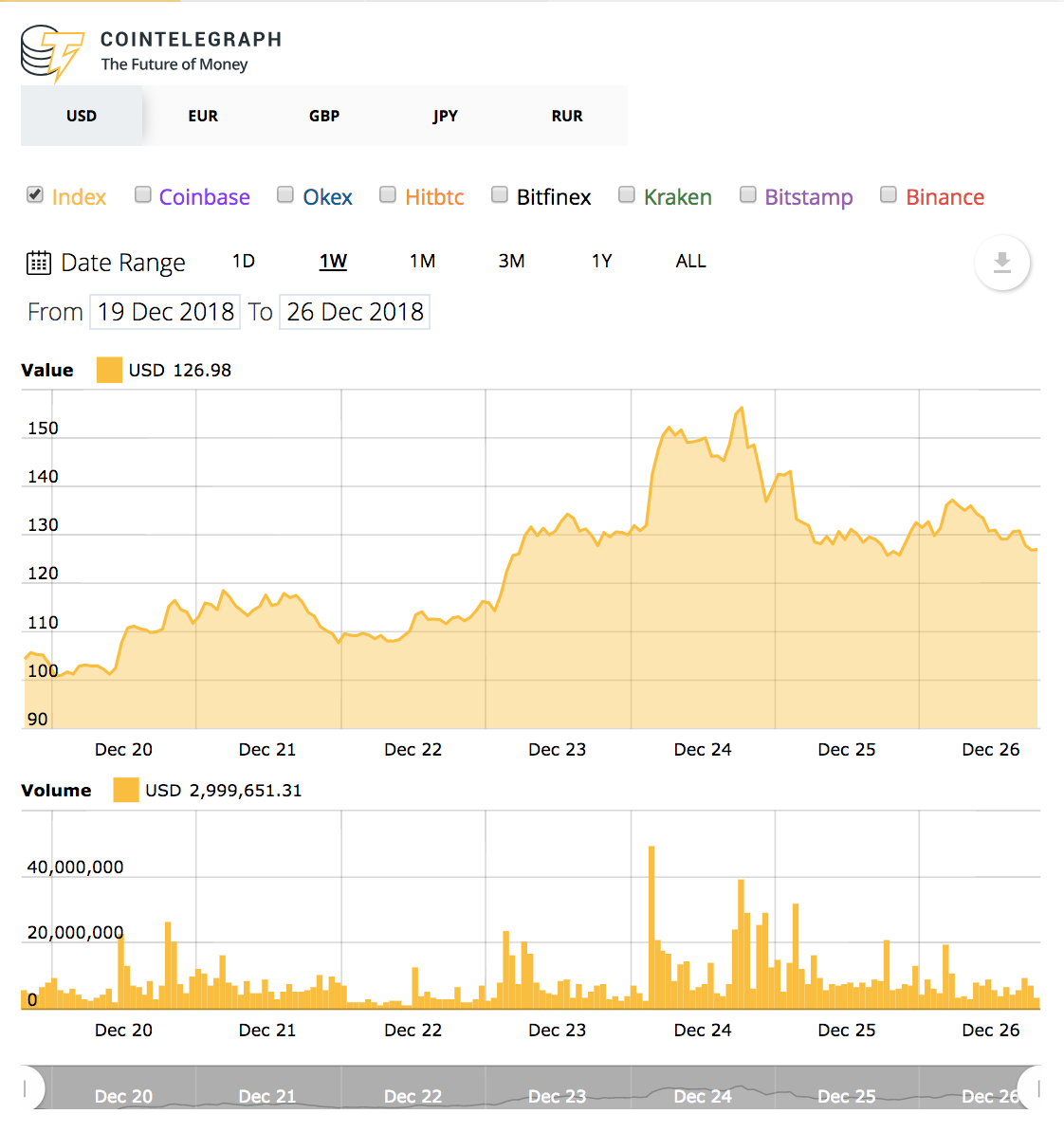The width and height of the screenshot is (1064, 1132).
Task: Select the 1W date range
Action: pyautogui.click(x=333, y=261)
